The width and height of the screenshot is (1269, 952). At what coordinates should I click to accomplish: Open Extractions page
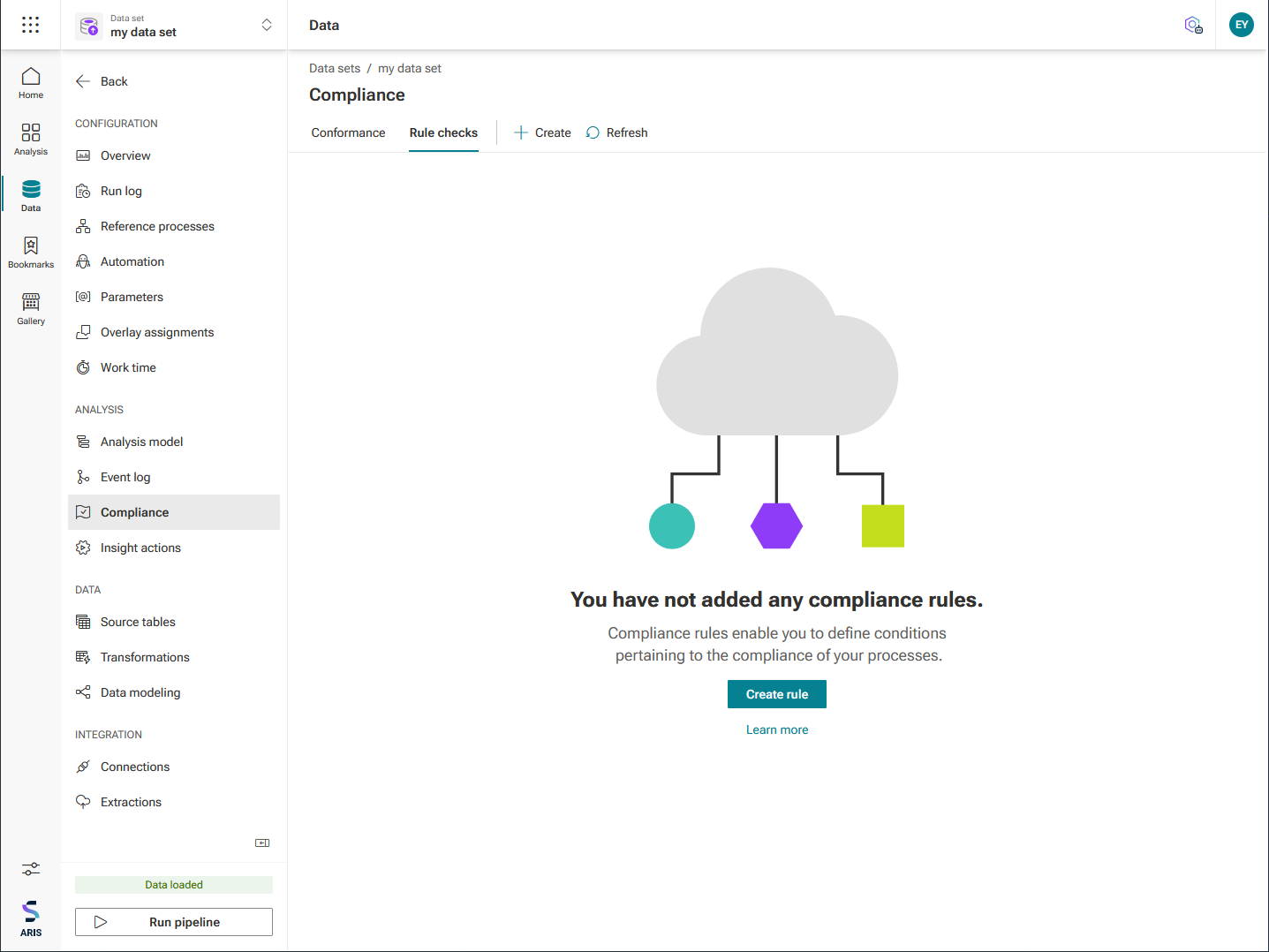click(174, 802)
